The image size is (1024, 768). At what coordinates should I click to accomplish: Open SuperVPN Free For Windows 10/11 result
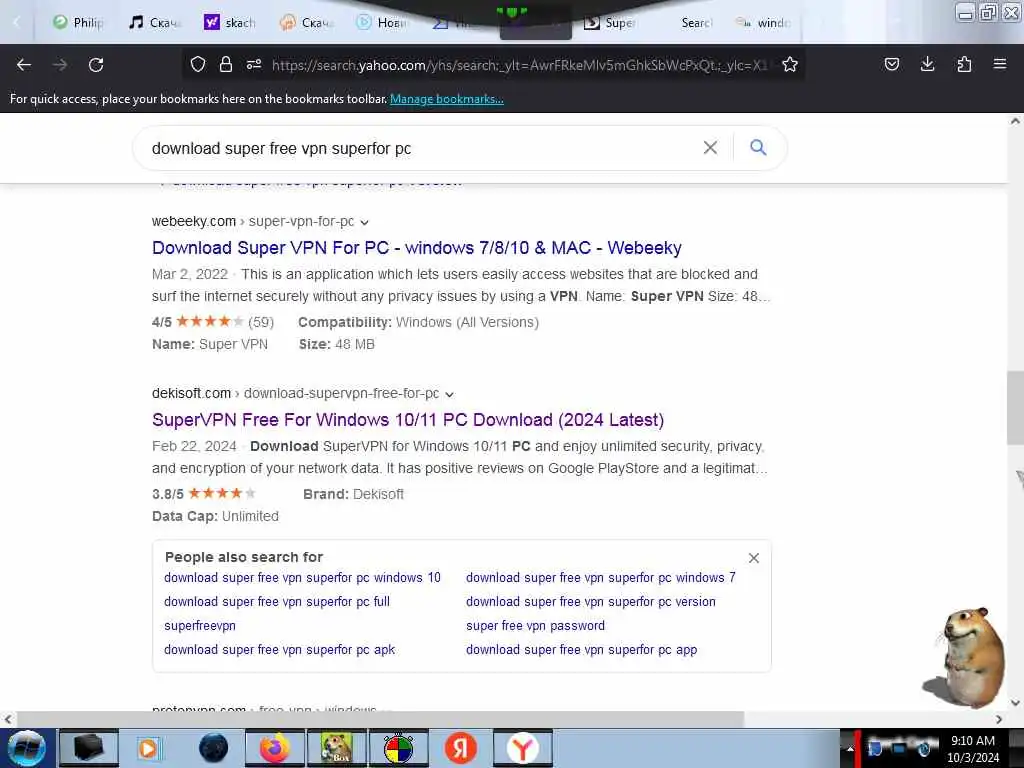(x=408, y=420)
